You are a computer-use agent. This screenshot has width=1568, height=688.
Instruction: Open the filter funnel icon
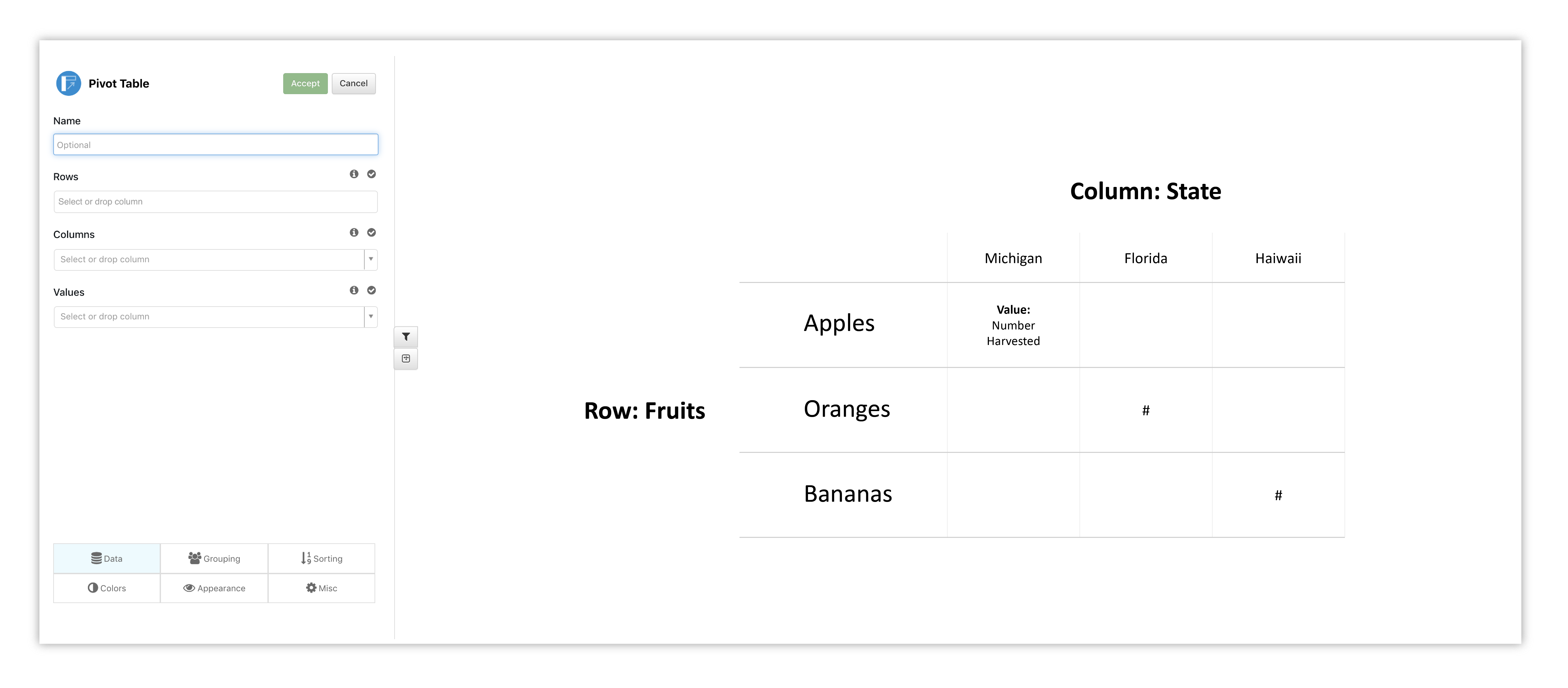(x=406, y=336)
